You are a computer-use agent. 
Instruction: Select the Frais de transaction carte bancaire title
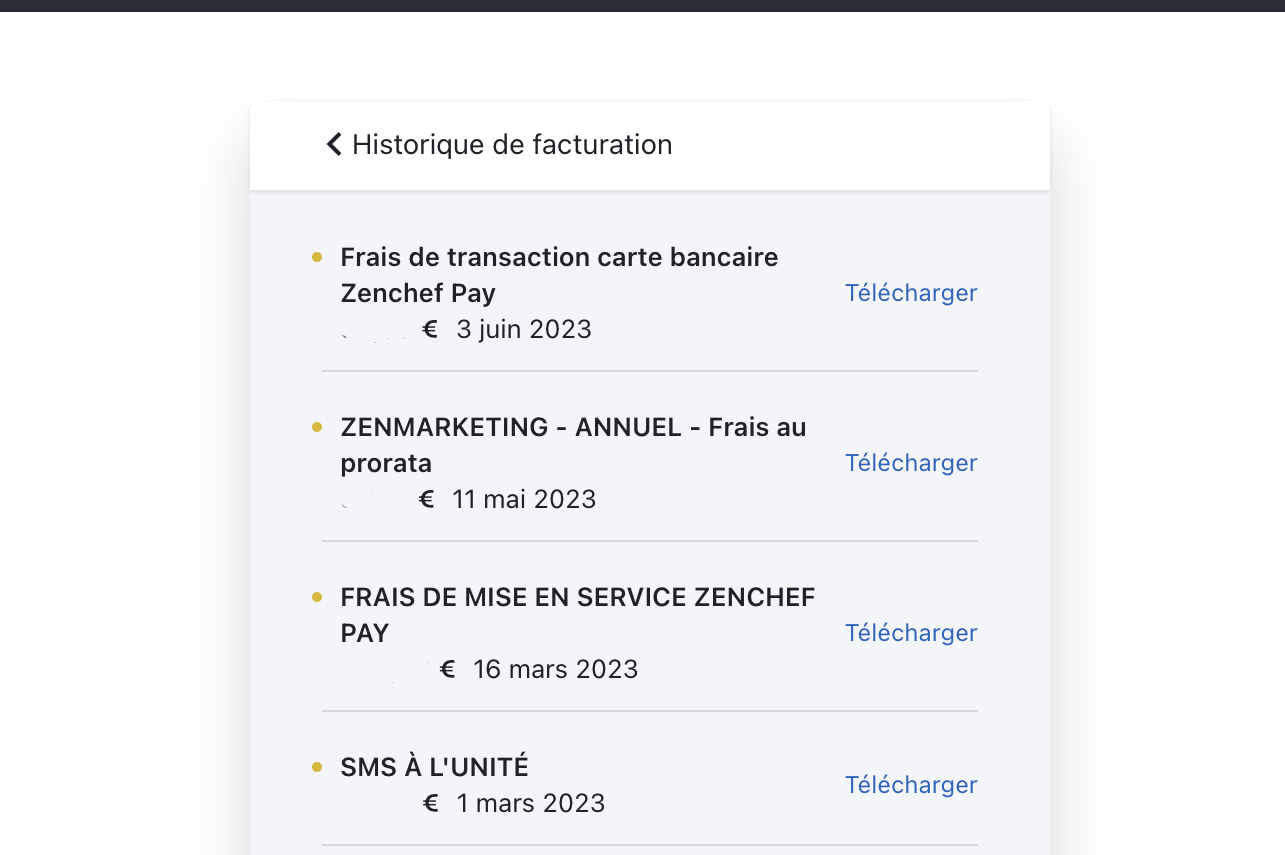(x=559, y=275)
